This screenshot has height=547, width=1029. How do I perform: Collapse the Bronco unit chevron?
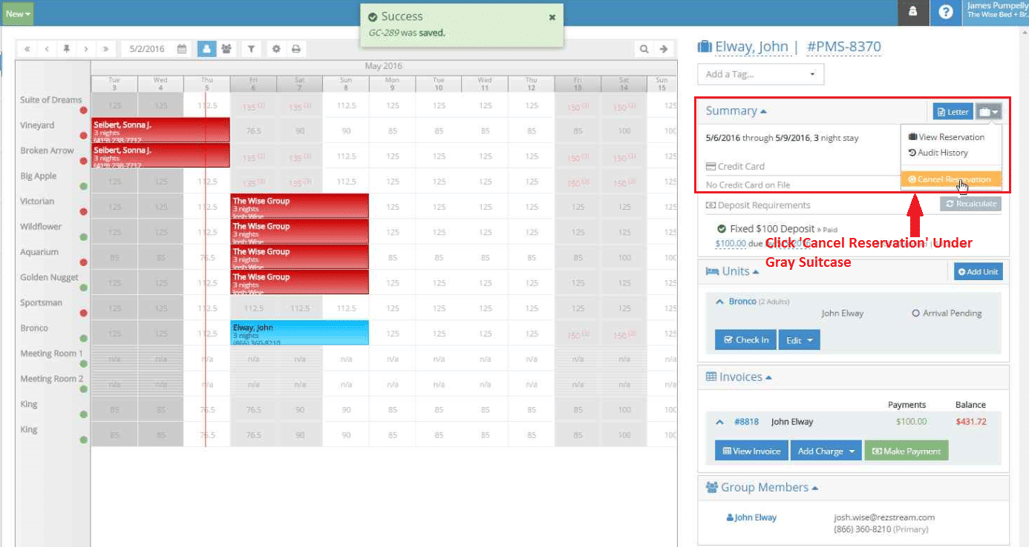(719, 302)
